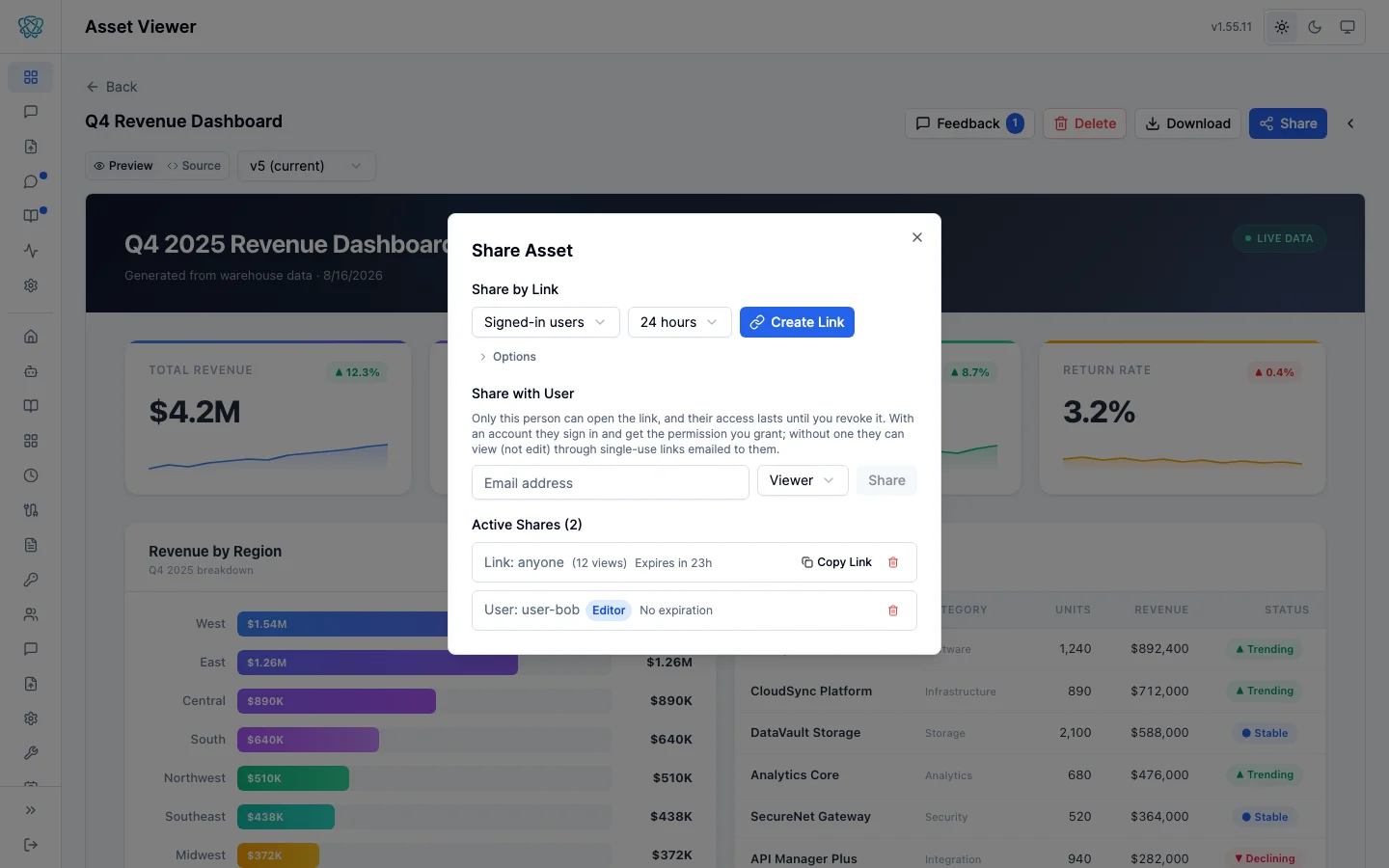Switch to system theme monitor icon
Screen dimensions: 1389x868
click(x=1348, y=27)
